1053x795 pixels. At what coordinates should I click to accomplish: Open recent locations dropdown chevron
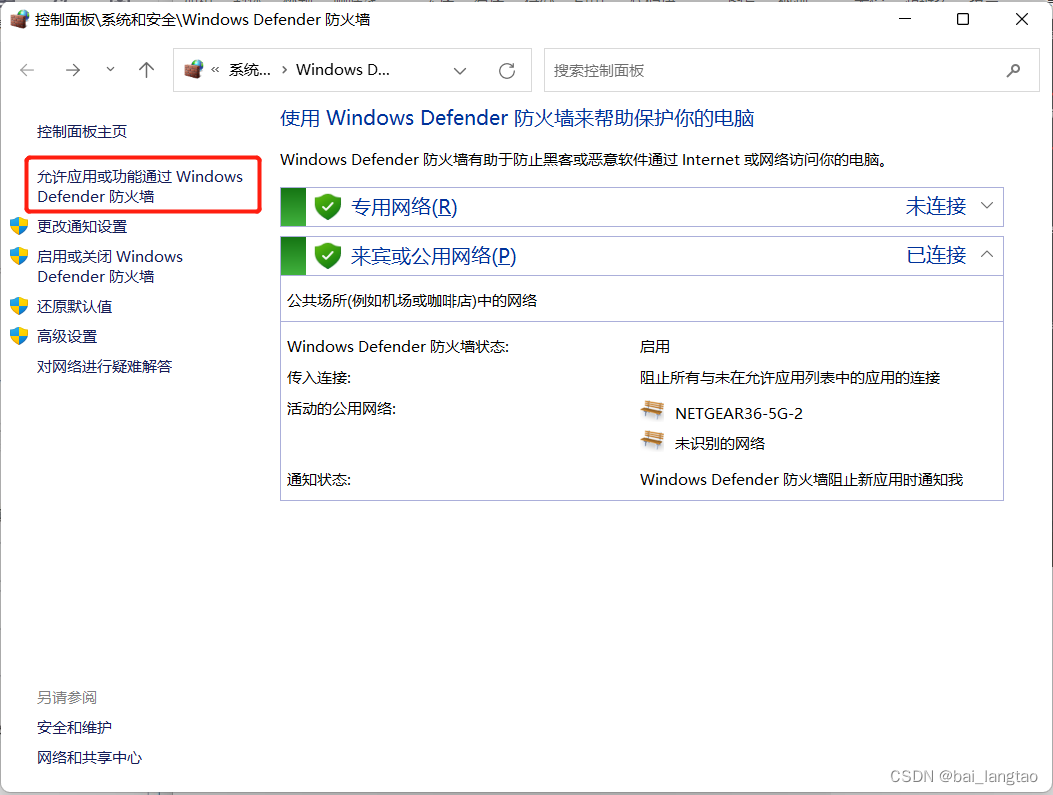pos(110,69)
